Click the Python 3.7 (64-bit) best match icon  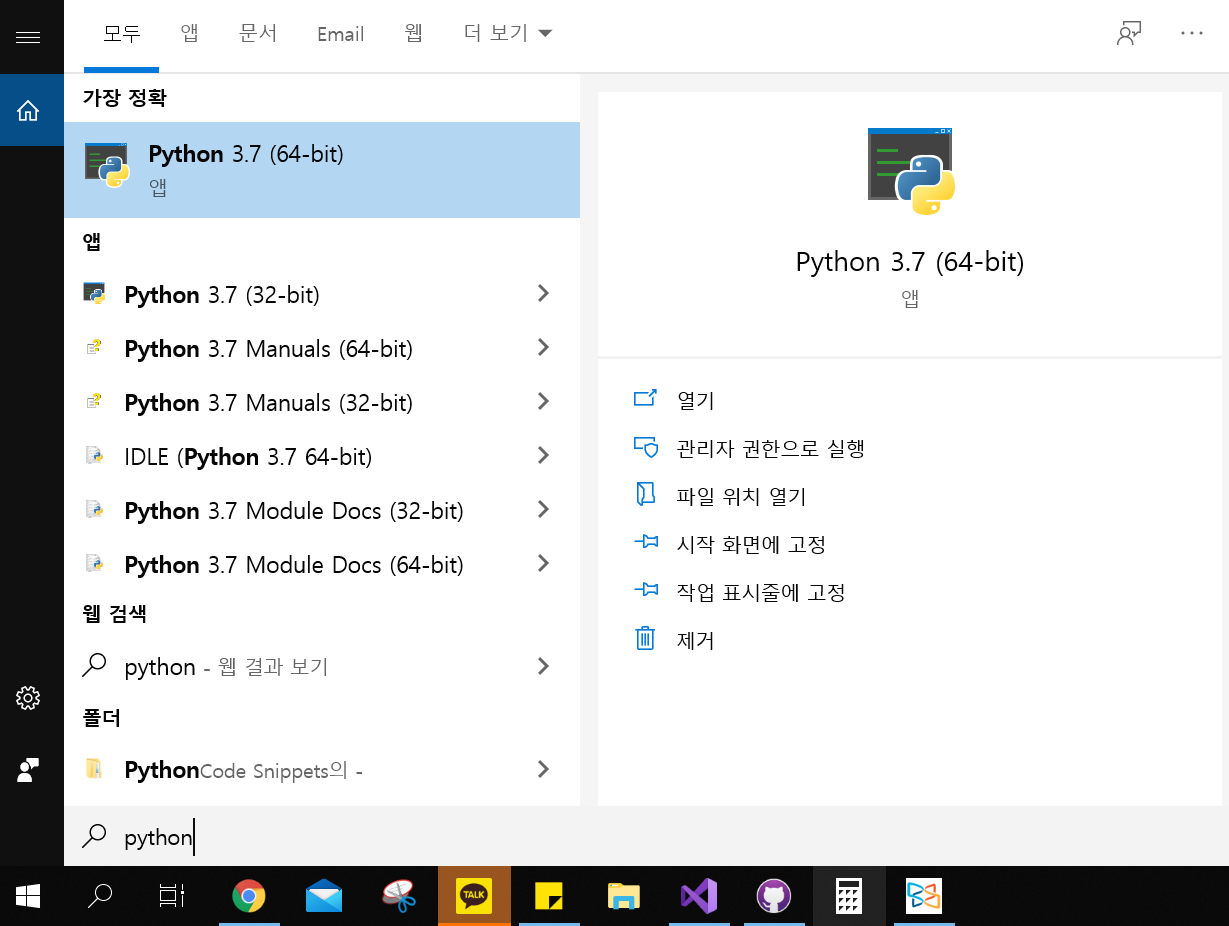click(x=107, y=165)
